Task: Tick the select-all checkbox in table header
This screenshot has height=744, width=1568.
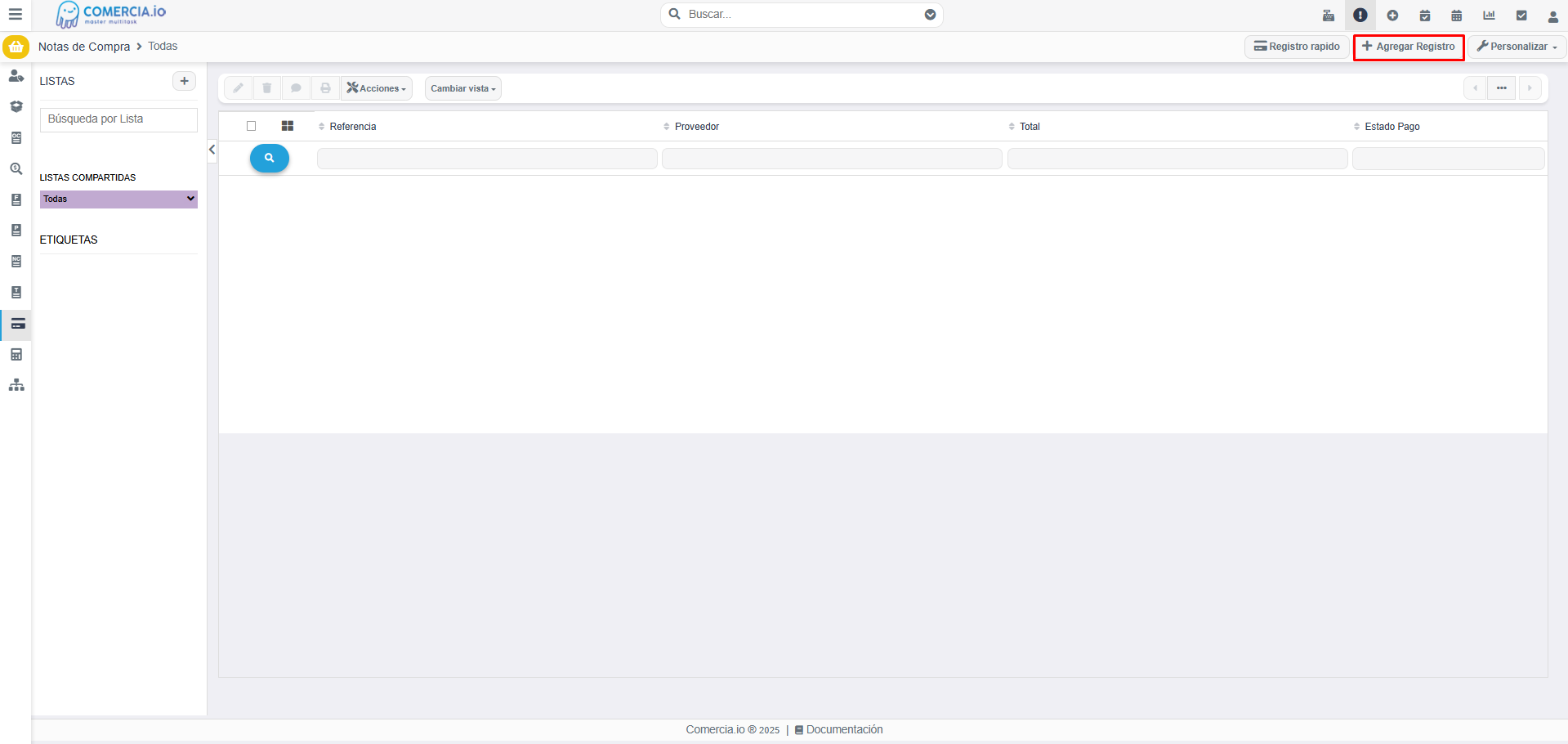Action: pyautogui.click(x=252, y=126)
